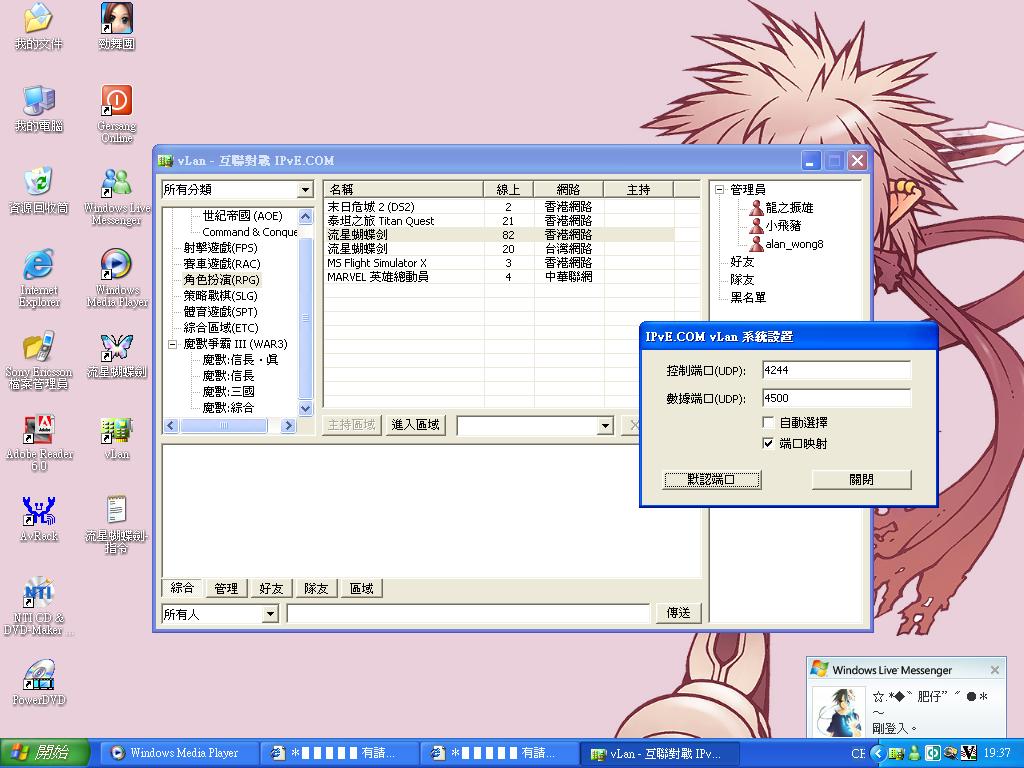
Task: Launch Windows Live Messenger desktop shortcut
Action: [117, 196]
